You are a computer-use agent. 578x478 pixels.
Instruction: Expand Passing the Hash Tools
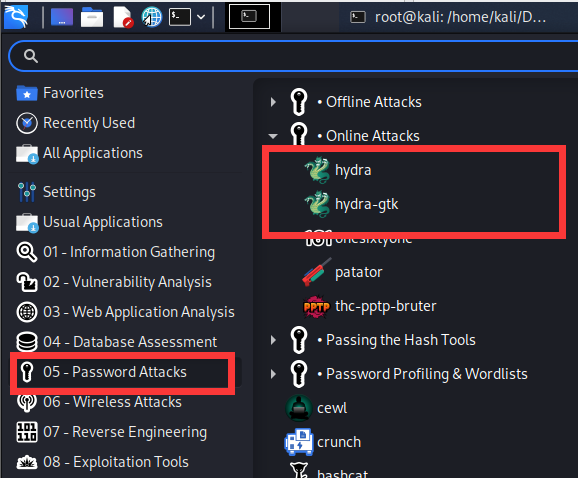tap(273, 340)
